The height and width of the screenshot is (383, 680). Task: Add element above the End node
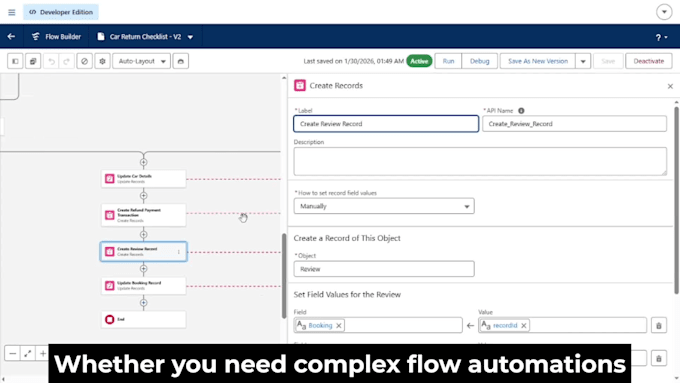point(144,302)
